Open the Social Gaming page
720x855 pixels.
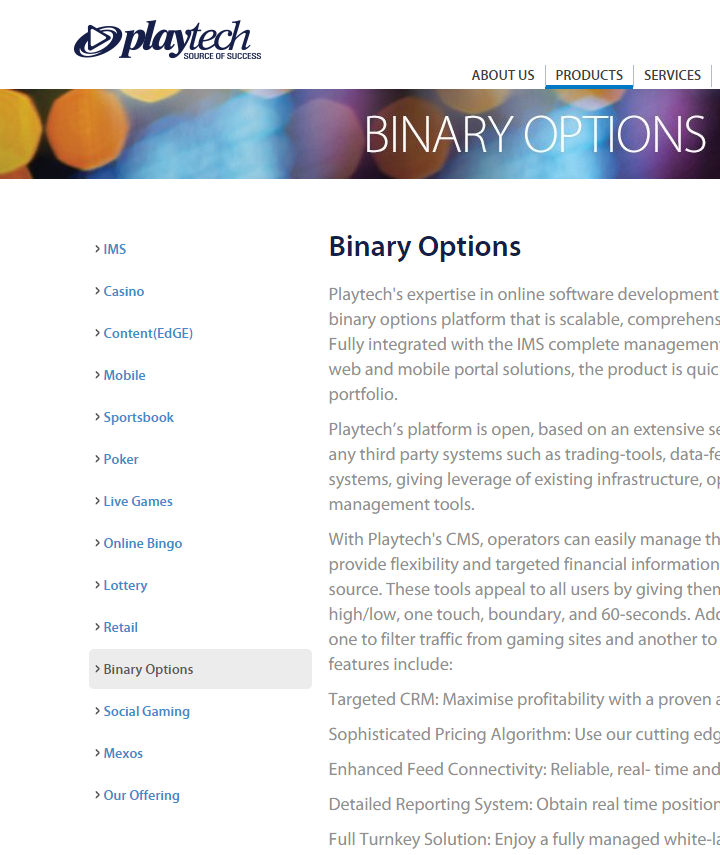pos(147,711)
